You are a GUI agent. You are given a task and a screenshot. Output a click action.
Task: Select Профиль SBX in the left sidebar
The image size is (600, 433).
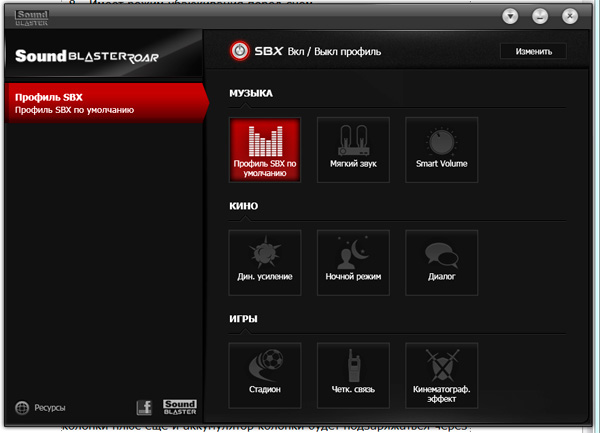100,103
